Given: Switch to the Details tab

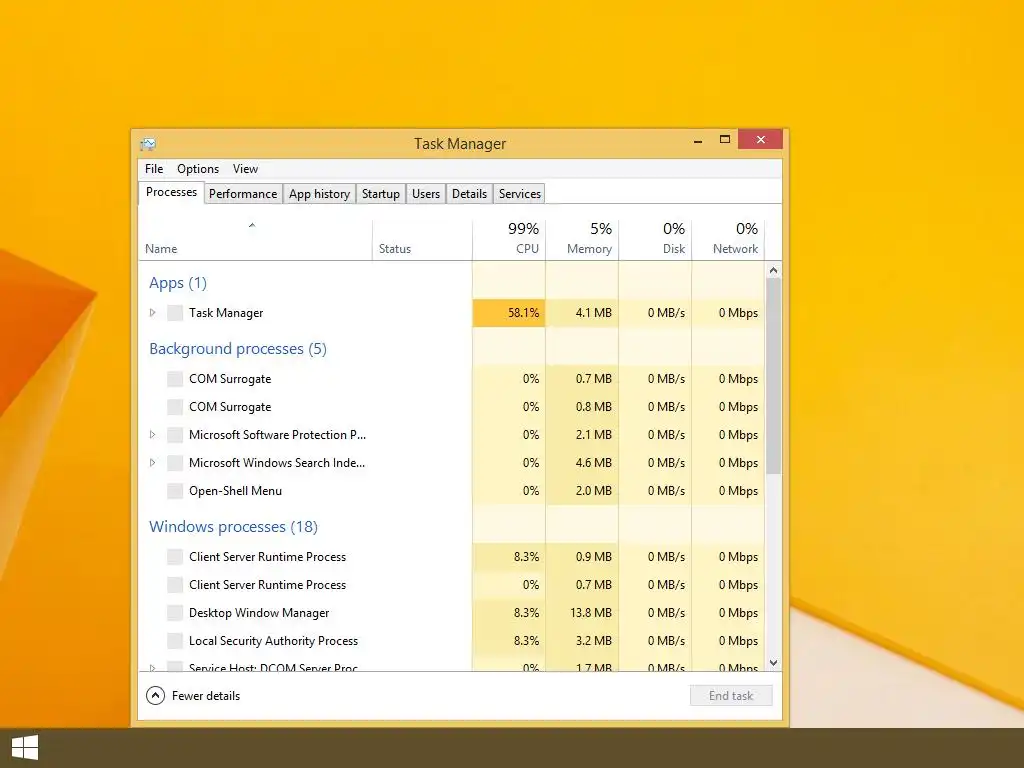Looking at the screenshot, I should (x=470, y=194).
